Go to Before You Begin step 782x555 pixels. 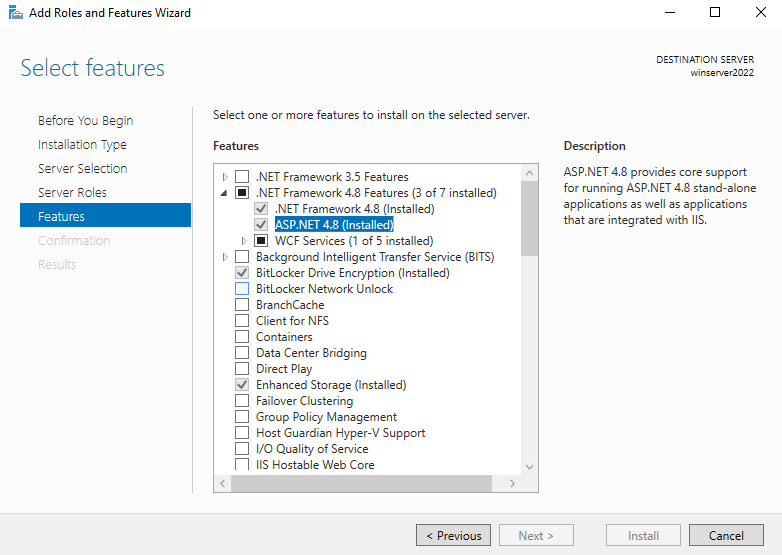tap(85, 120)
